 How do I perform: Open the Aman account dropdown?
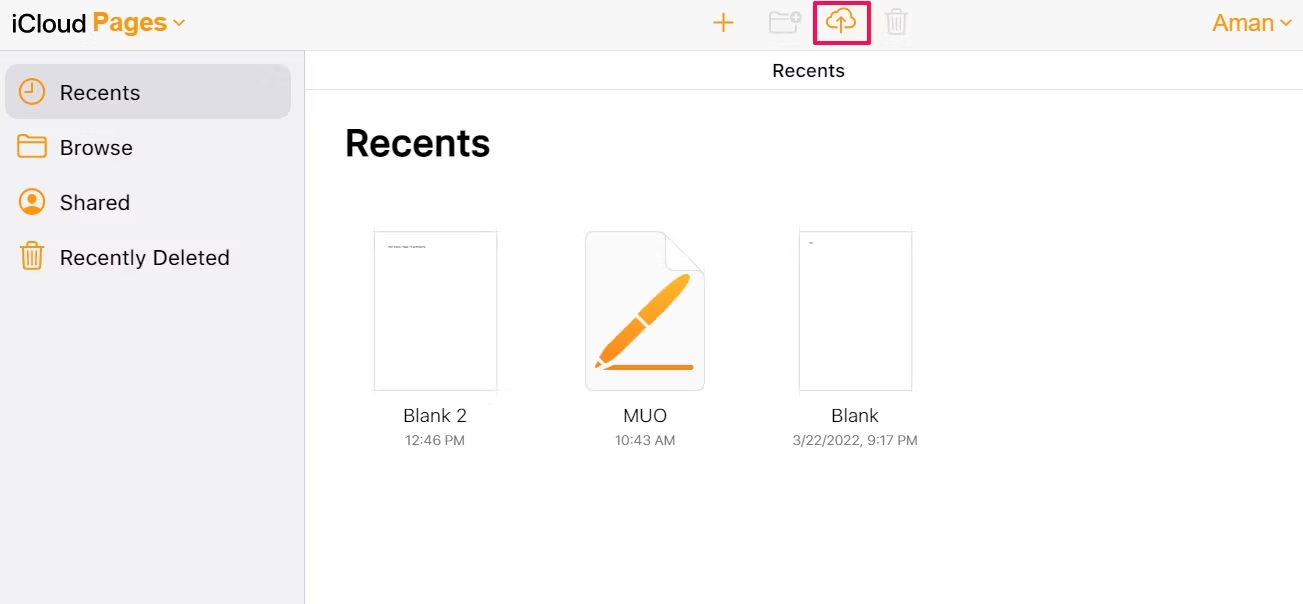pyautogui.click(x=1251, y=23)
